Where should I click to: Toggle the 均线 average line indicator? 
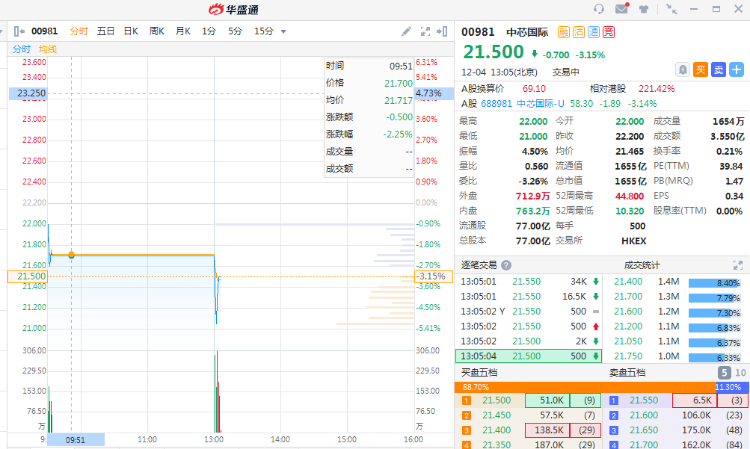(x=47, y=49)
